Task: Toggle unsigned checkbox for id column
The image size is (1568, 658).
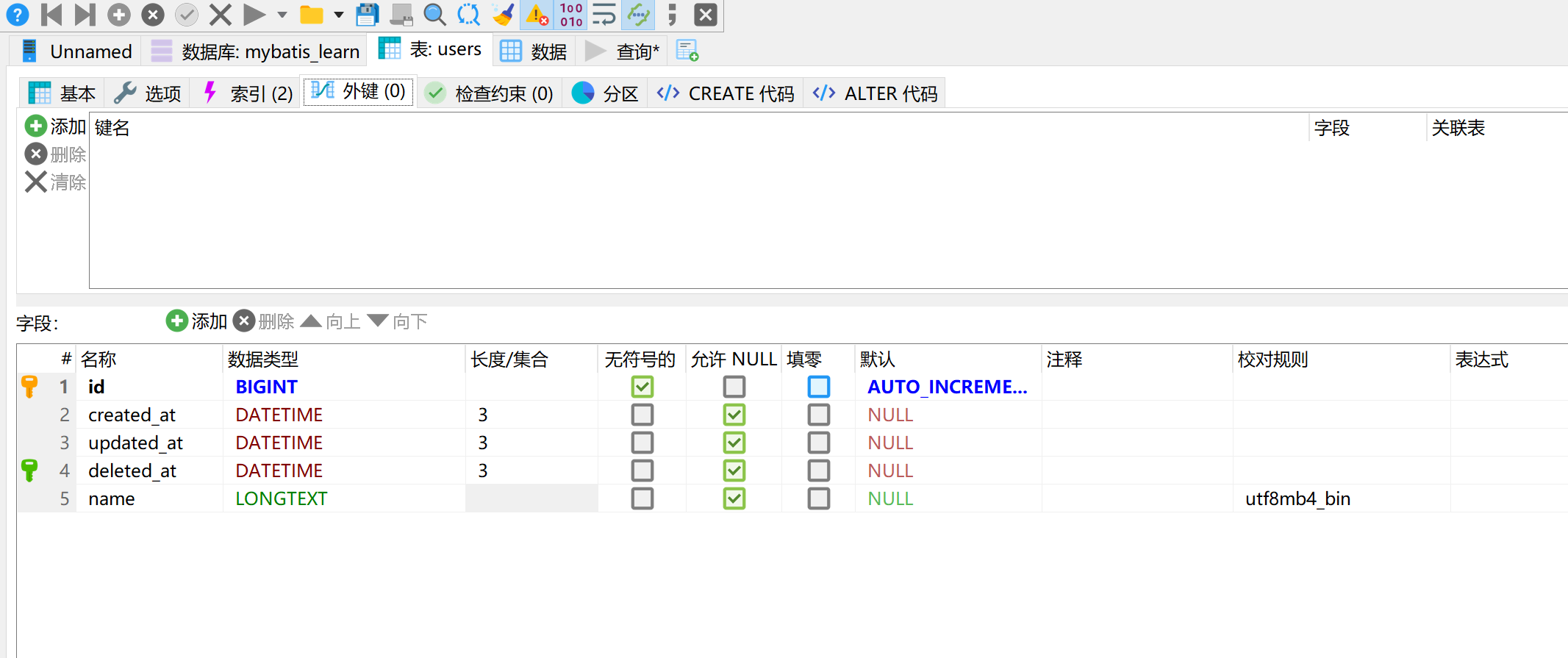Action: click(x=642, y=387)
